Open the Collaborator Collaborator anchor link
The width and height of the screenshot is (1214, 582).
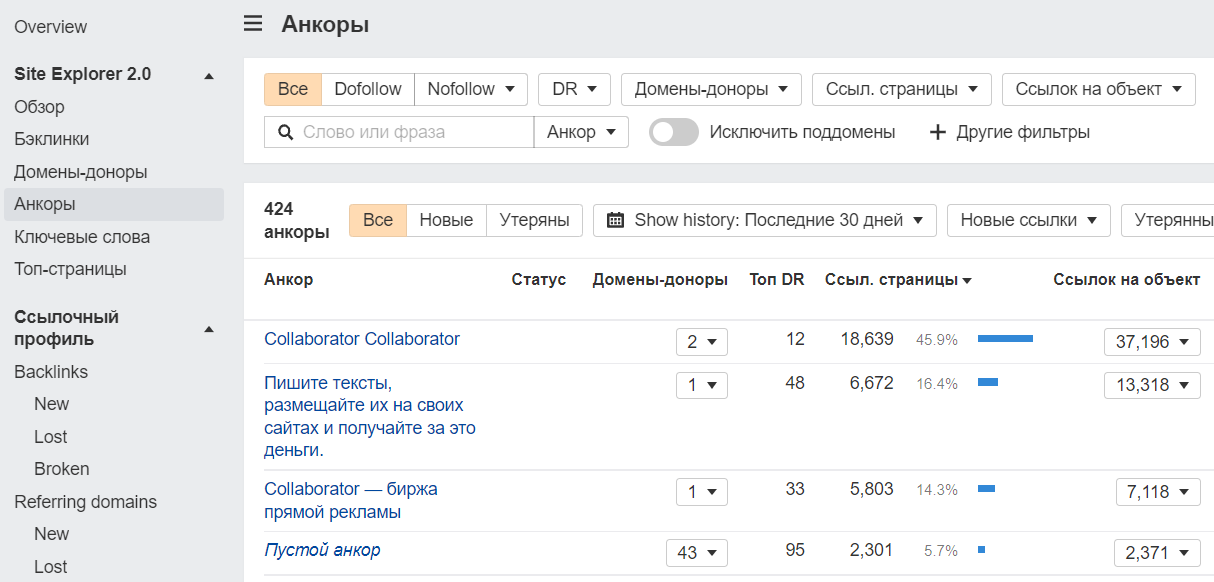coord(362,339)
